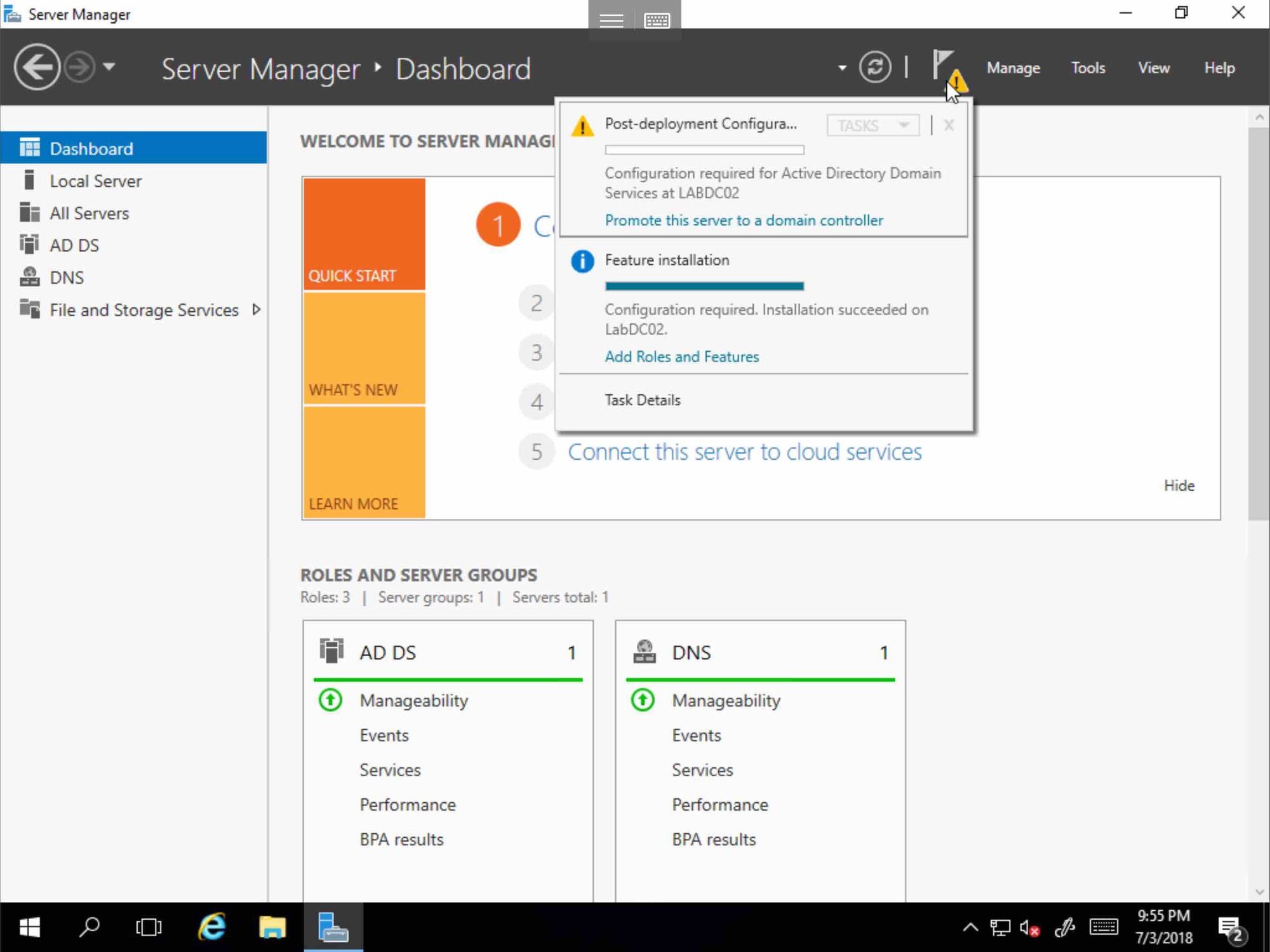Open Manageability in the AD DS tile
This screenshot has height=952, width=1270.
[x=413, y=701]
